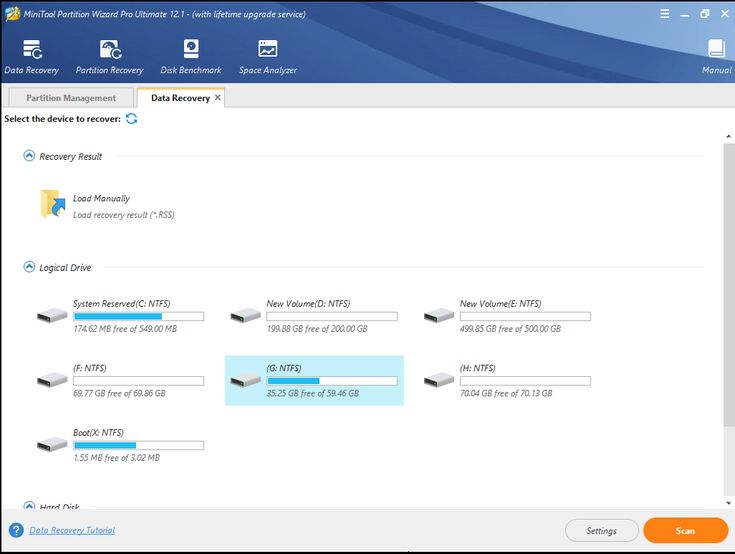This screenshot has width=735, height=554.
Task: Click the scrollbar down arrow
Action: [x=728, y=503]
